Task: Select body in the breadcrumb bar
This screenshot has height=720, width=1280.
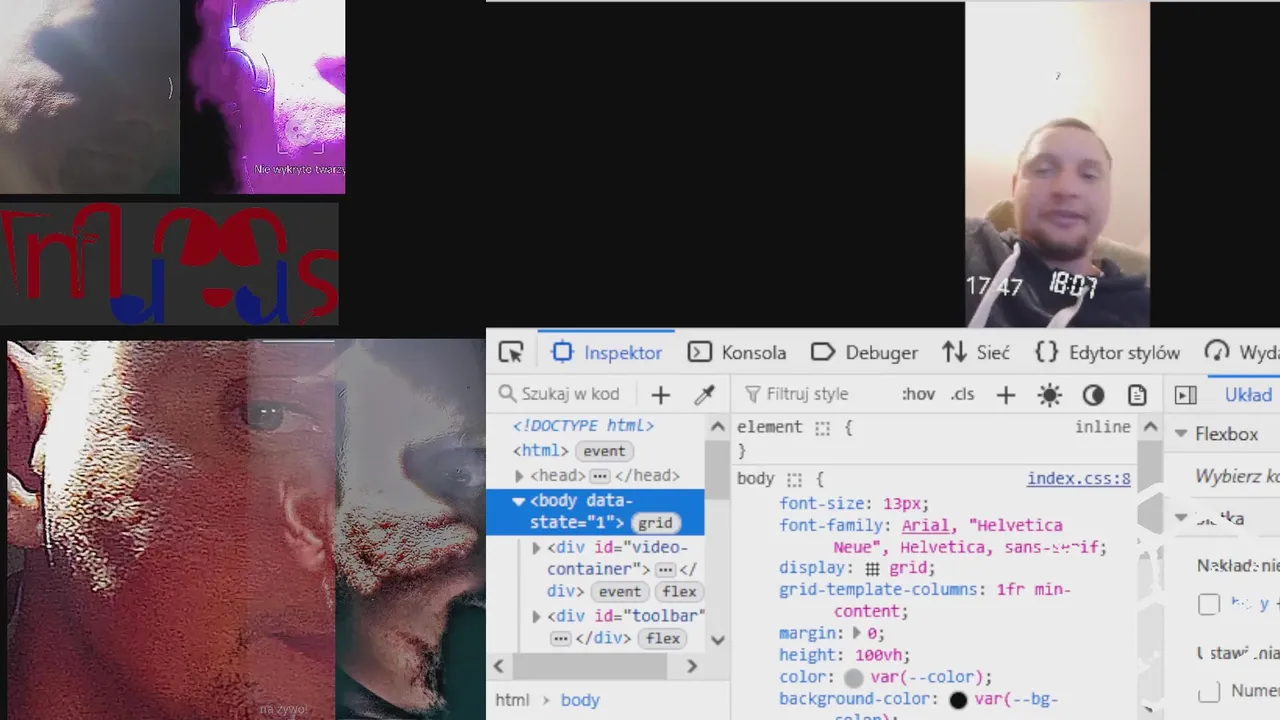Action: pyautogui.click(x=580, y=700)
